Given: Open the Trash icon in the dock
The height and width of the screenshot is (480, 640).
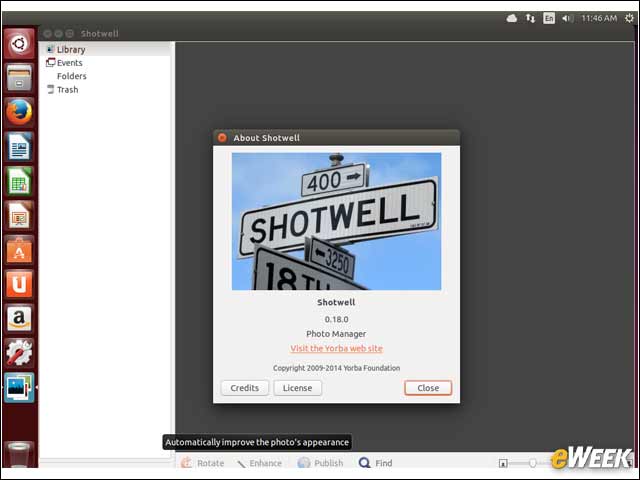Looking at the screenshot, I should coord(19,454).
